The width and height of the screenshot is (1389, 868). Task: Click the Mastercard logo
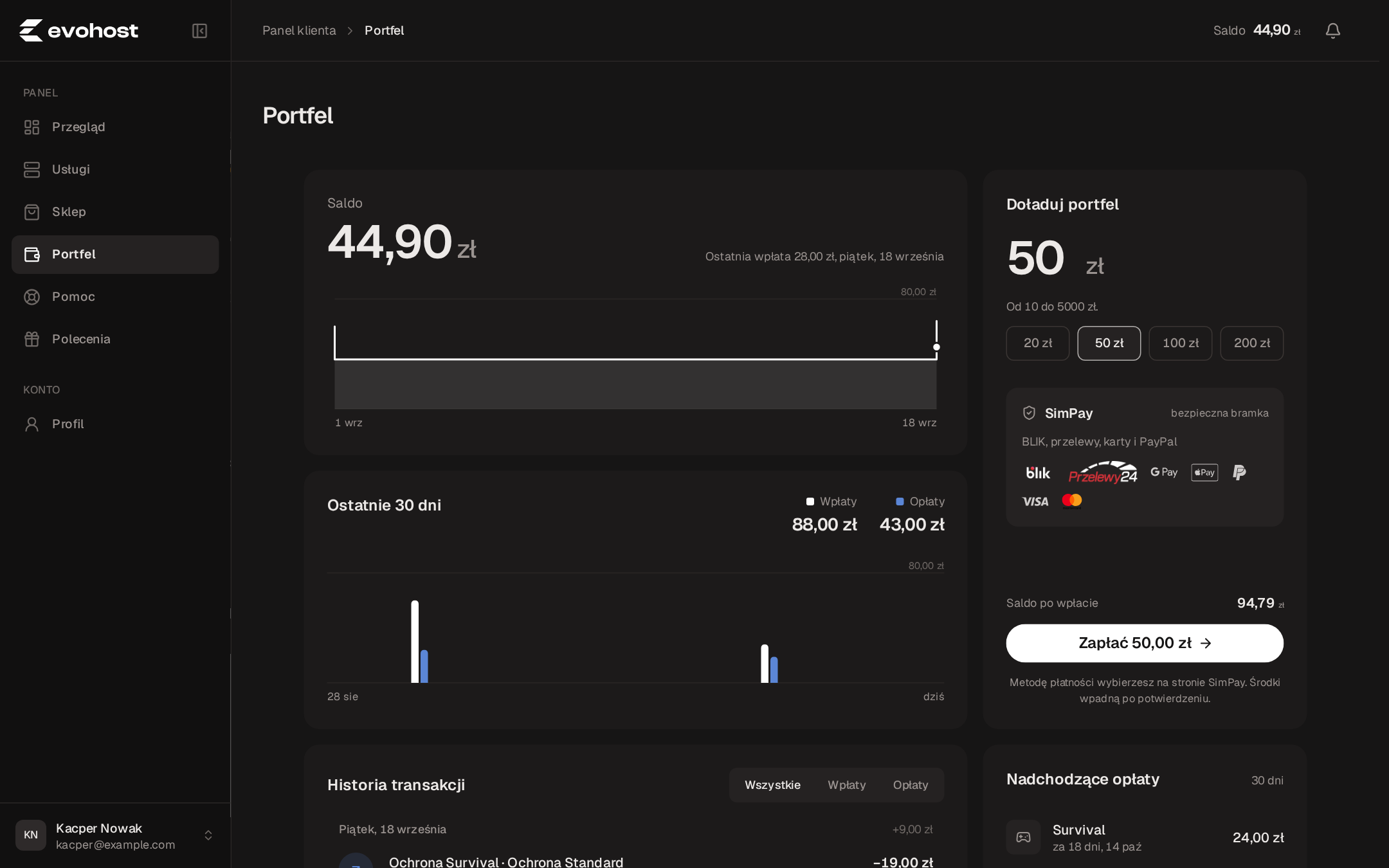click(x=1072, y=500)
